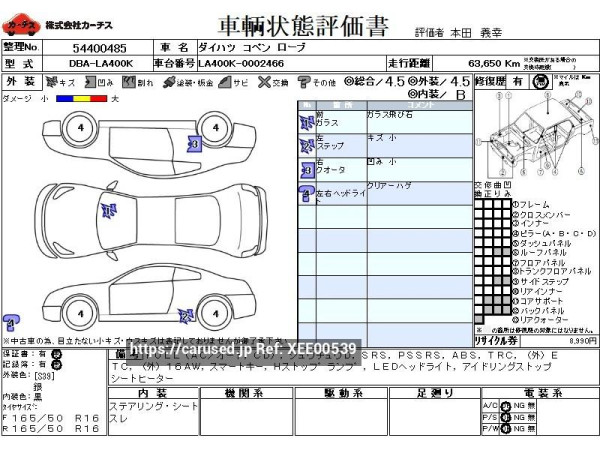Click table icon 3 in 右クオータ row
Viewport: 600px width, 450px height.
(307, 170)
